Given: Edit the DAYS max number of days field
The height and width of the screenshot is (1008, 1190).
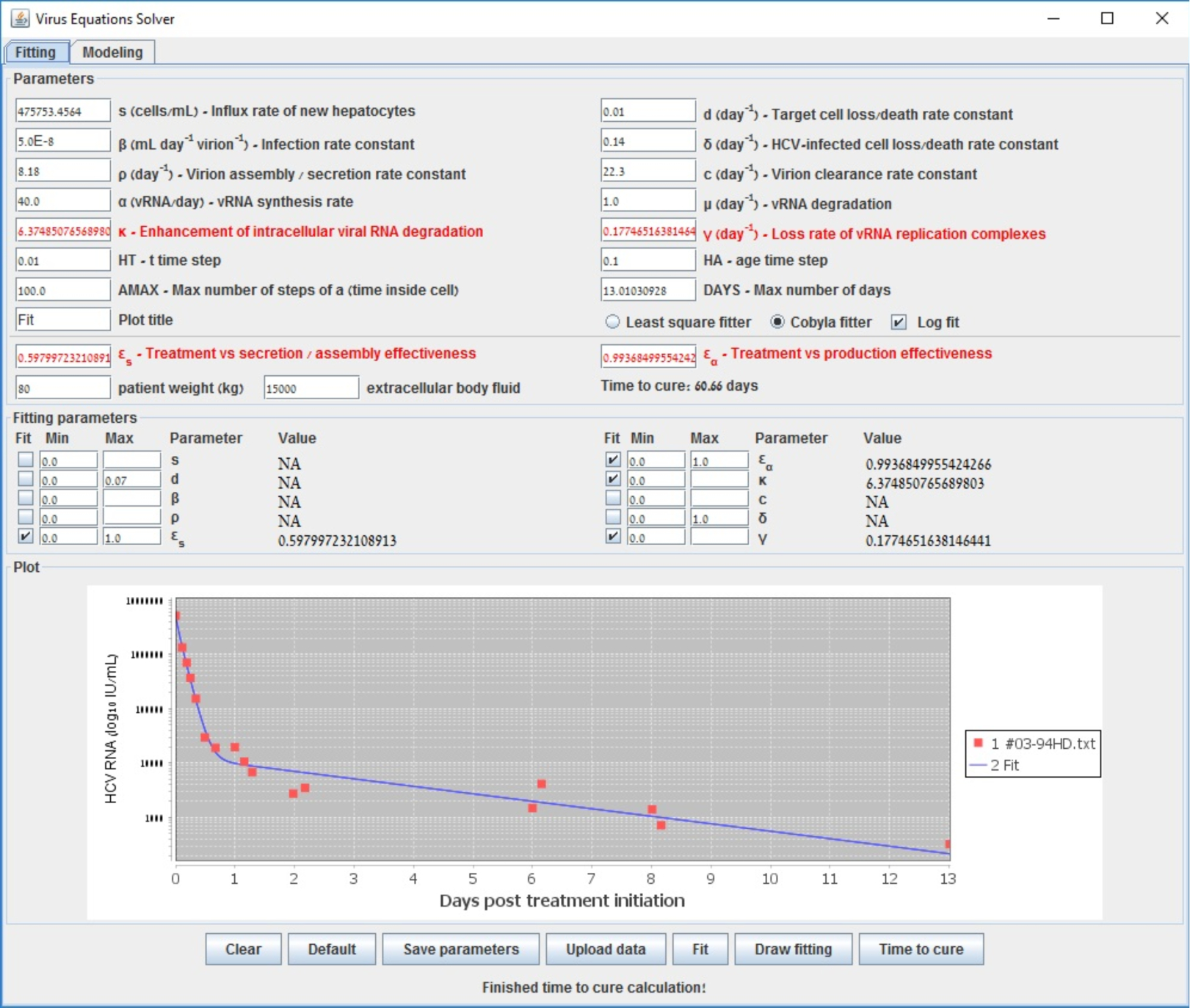Looking at the screenshot, I should point(648,290).
